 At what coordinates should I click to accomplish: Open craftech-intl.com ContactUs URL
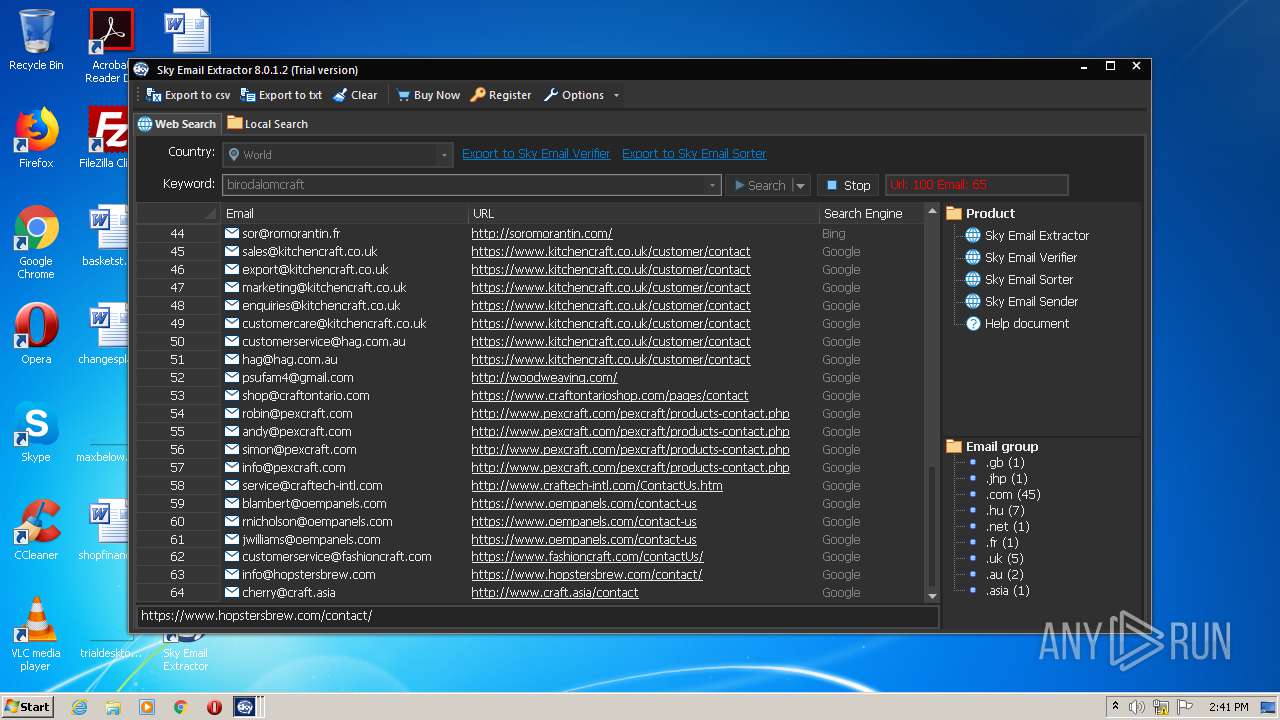[x=597, y=485]
